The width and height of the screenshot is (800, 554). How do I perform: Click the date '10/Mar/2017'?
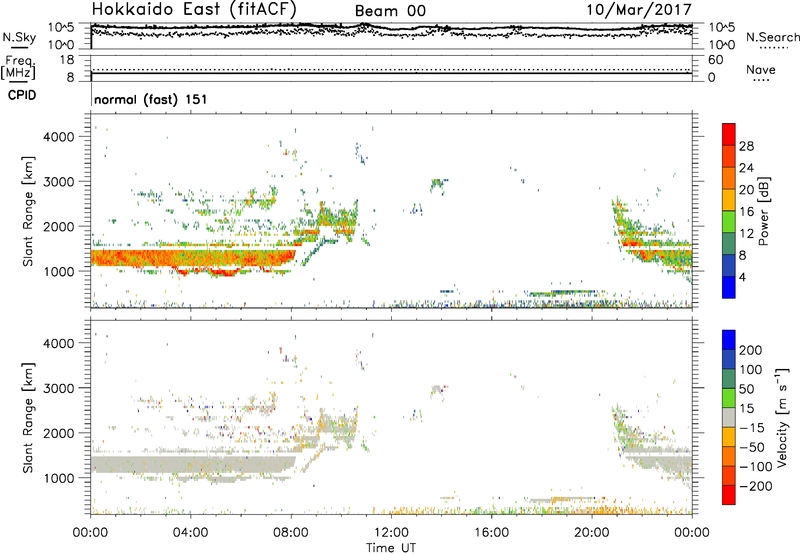pos(639,9)
